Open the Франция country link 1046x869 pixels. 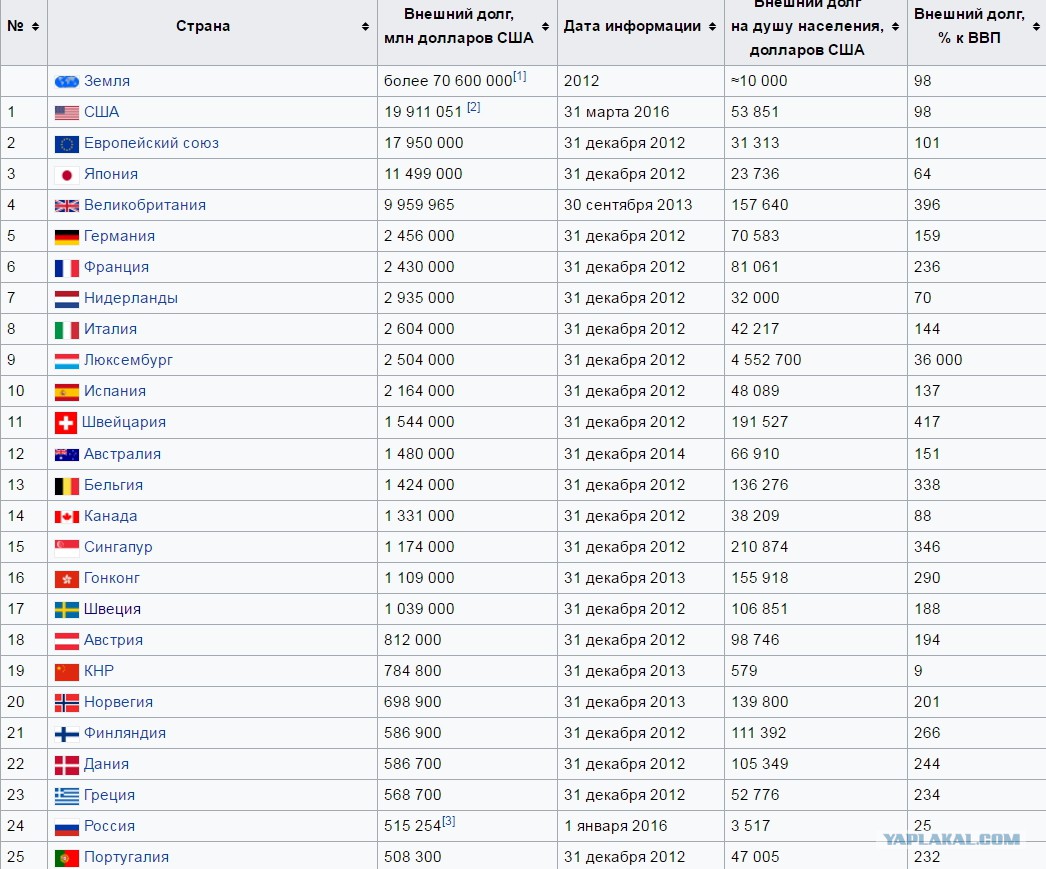click(116, 267)
